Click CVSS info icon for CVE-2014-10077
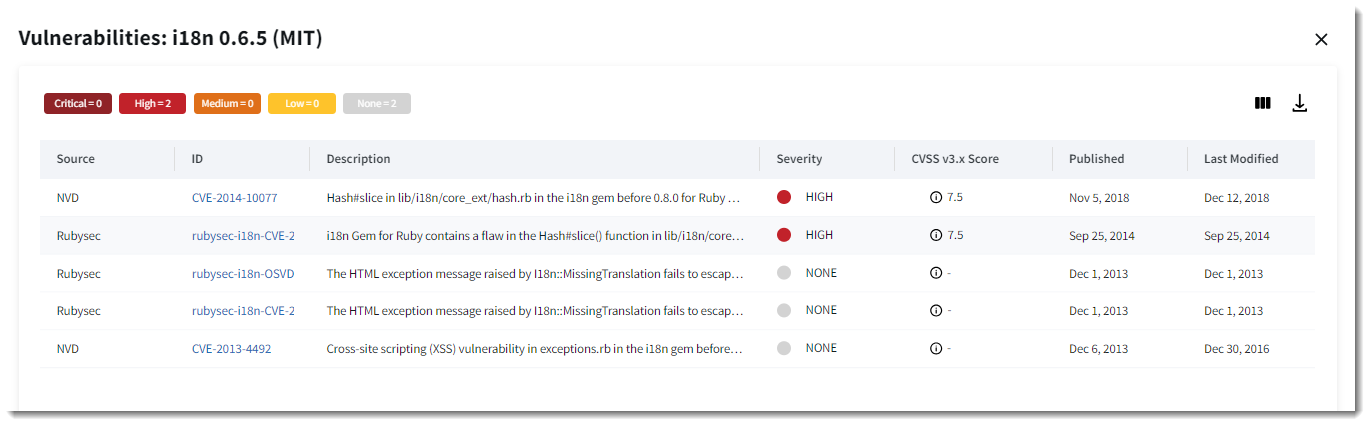 (x=936, y=198)
